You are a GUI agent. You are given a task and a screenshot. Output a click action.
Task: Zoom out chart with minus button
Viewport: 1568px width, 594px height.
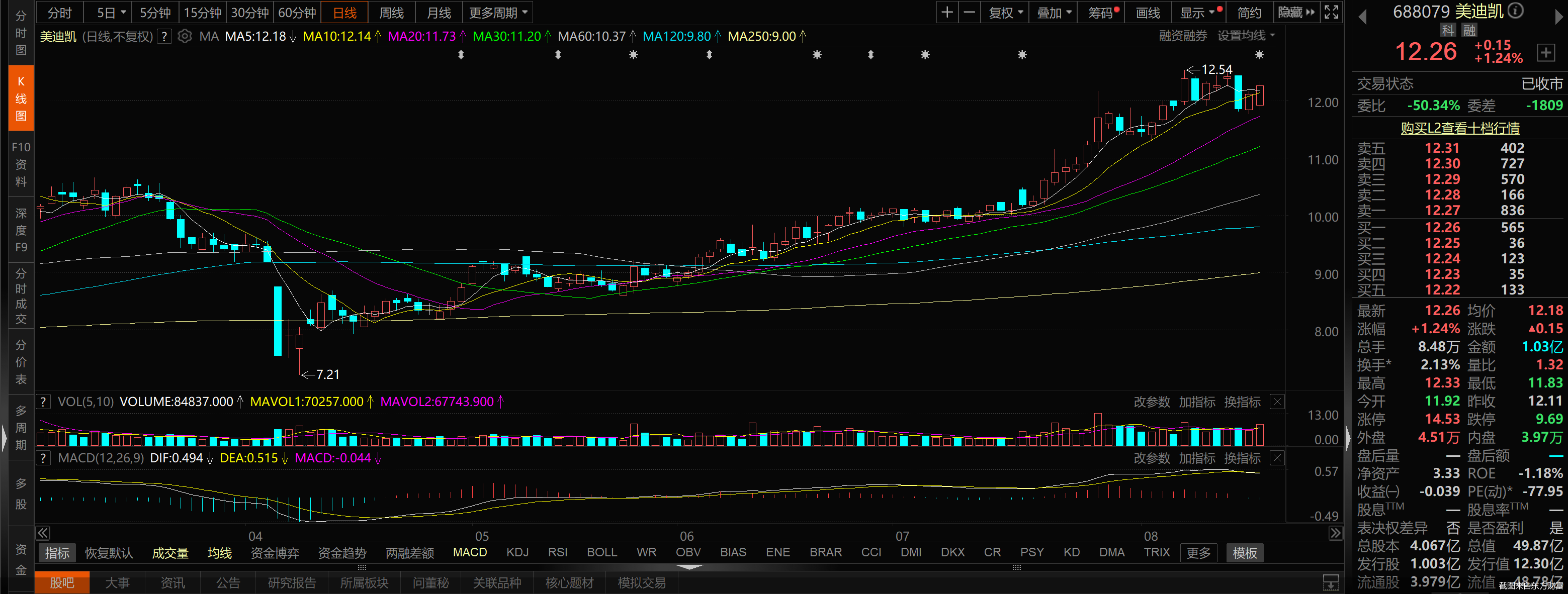(970, 12)
